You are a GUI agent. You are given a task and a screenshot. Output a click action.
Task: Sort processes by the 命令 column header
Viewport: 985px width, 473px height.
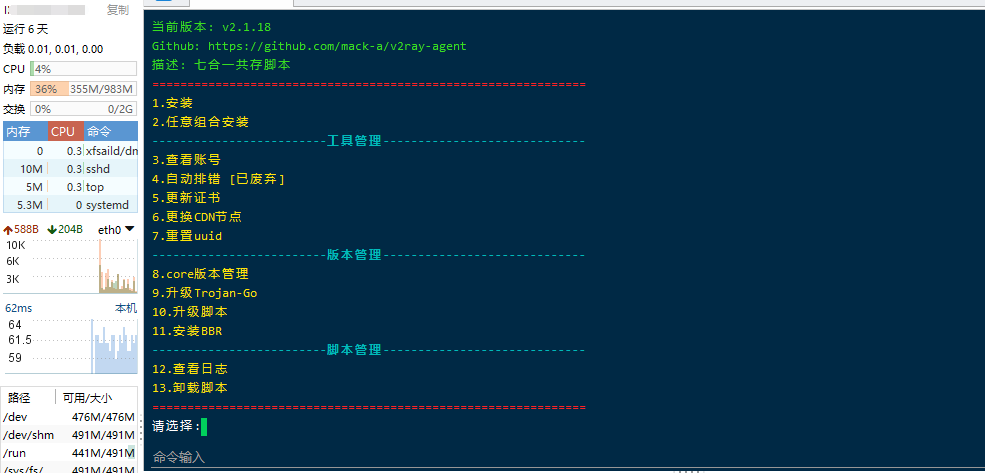click(111, 131)
